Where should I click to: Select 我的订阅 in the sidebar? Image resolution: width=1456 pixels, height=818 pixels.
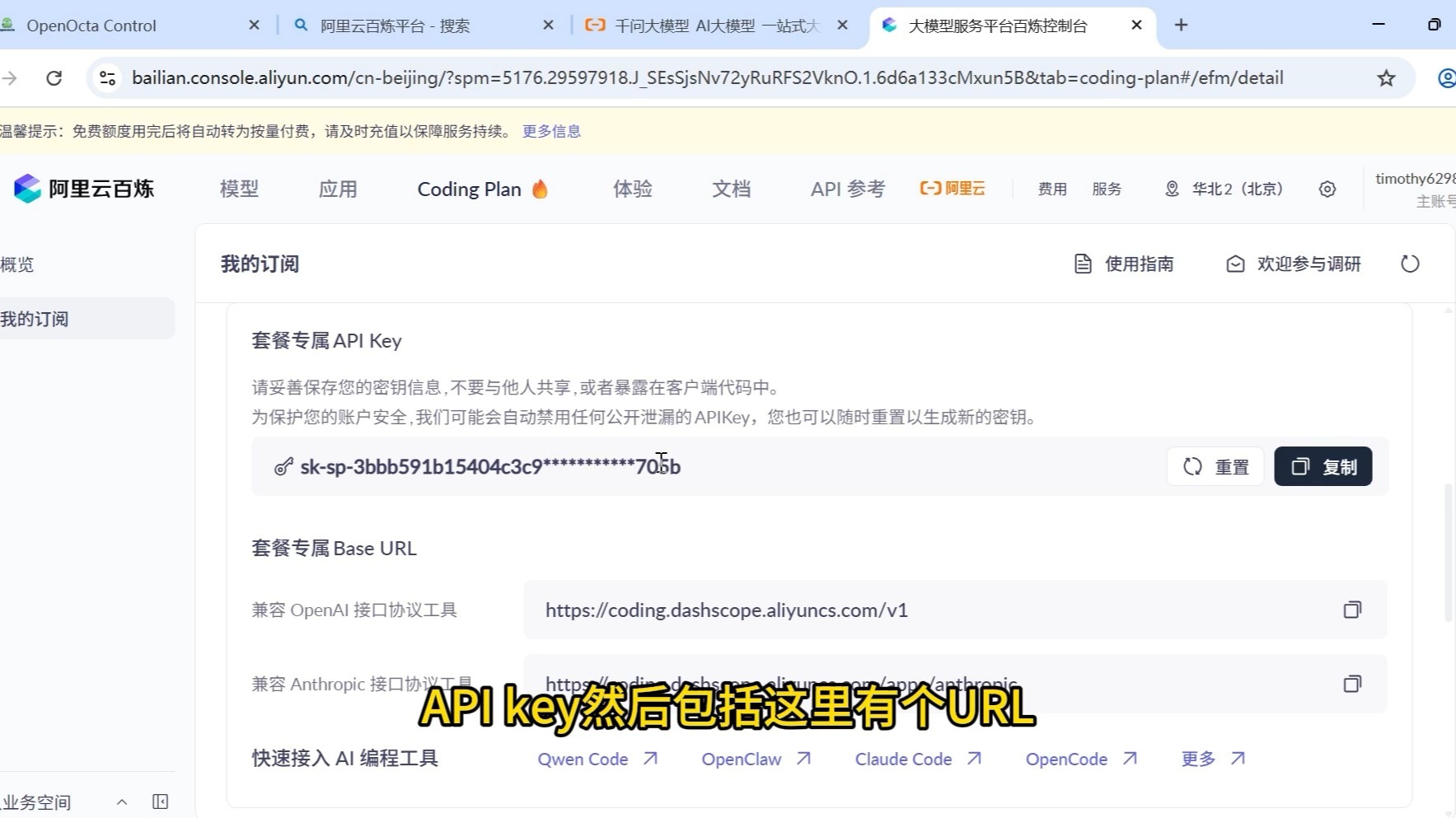pyautogui.click(x=87, y=319)
